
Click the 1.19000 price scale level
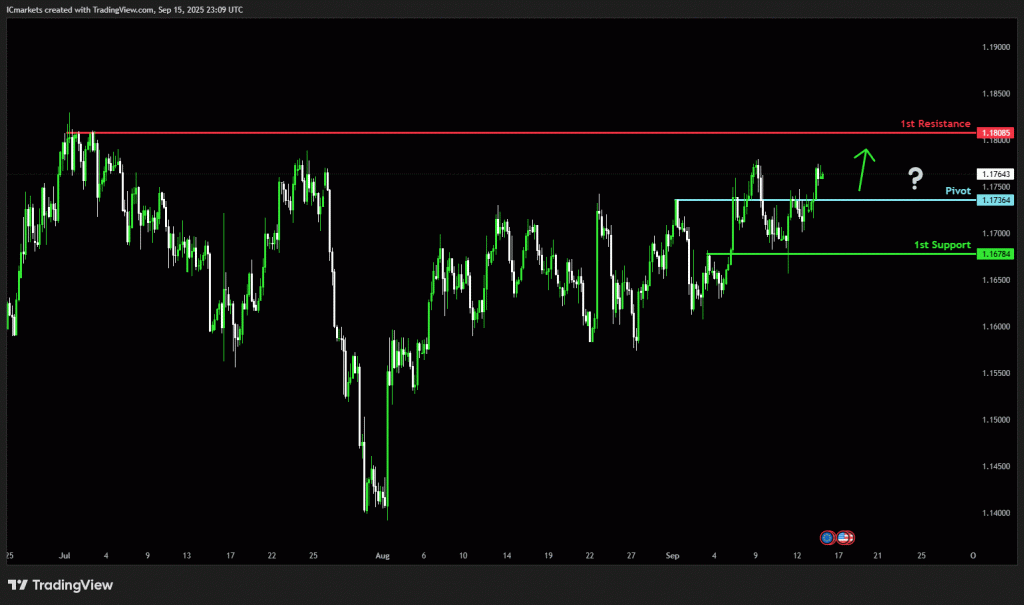[x=996, y=47]
